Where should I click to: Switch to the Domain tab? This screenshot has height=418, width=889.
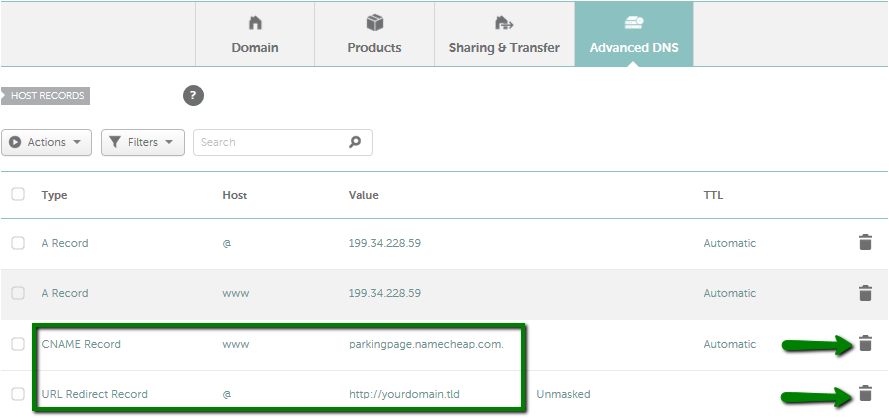[255, 35]
